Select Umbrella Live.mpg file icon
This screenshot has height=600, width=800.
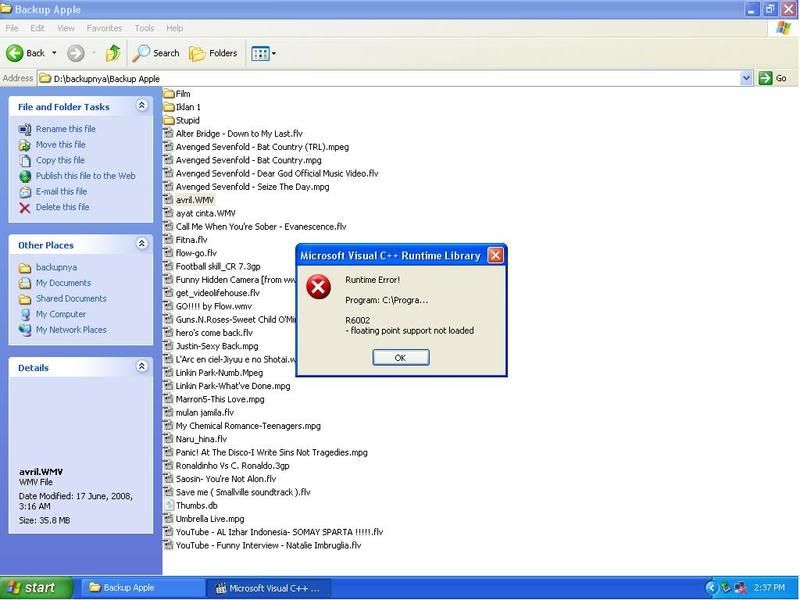(x=168, y=518)
